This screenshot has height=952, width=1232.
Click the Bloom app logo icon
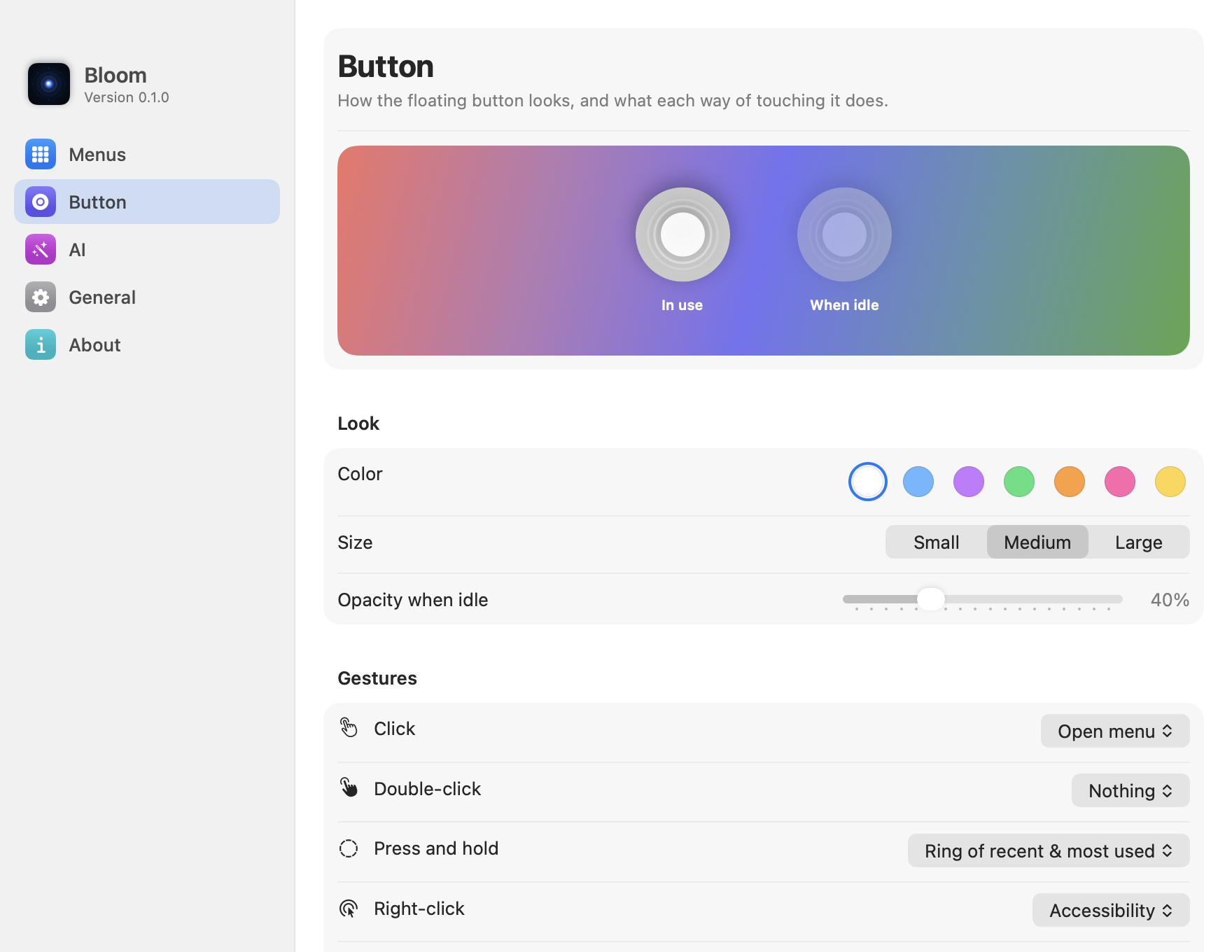pos(49,84)
